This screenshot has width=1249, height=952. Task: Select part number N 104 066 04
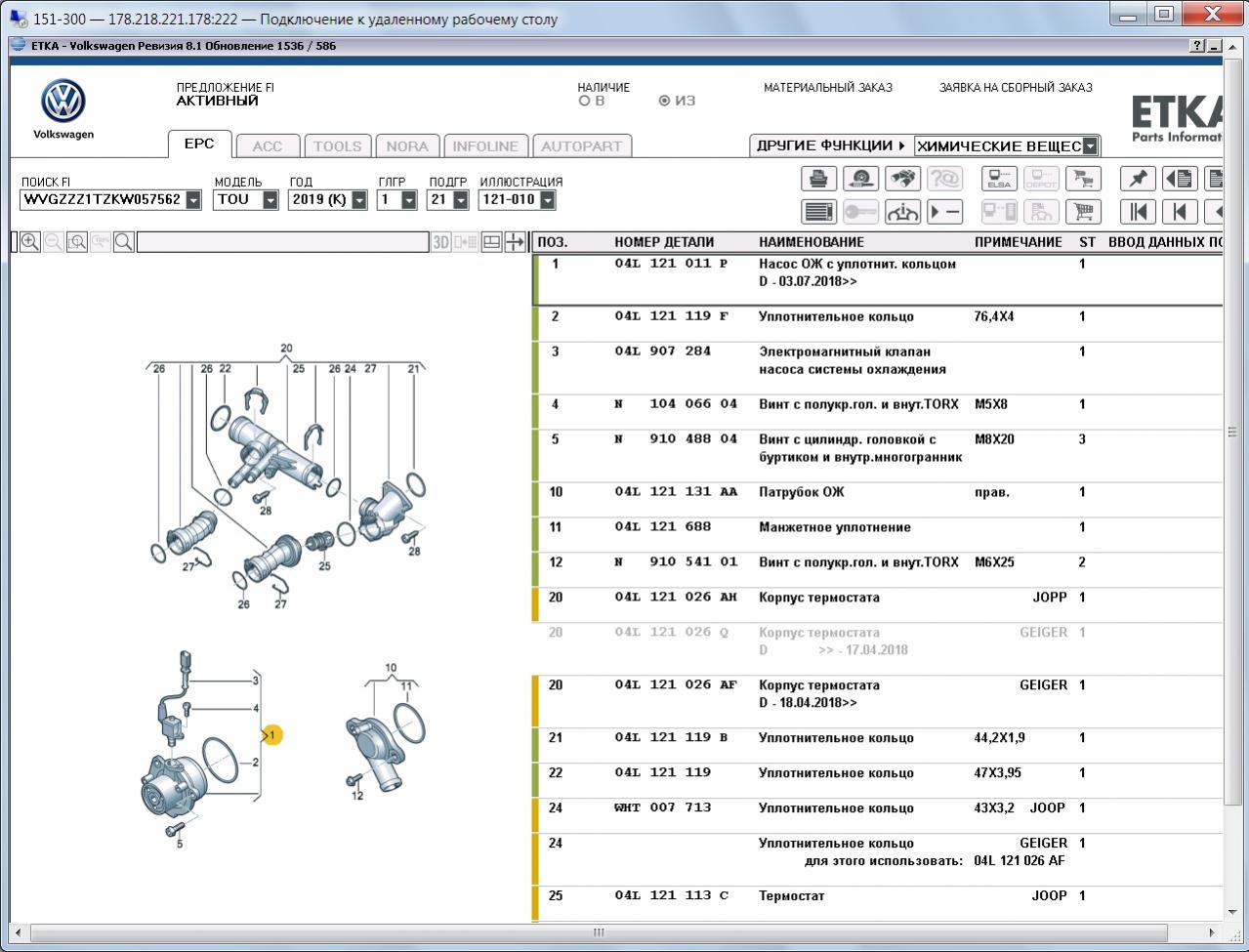(676, 404)
